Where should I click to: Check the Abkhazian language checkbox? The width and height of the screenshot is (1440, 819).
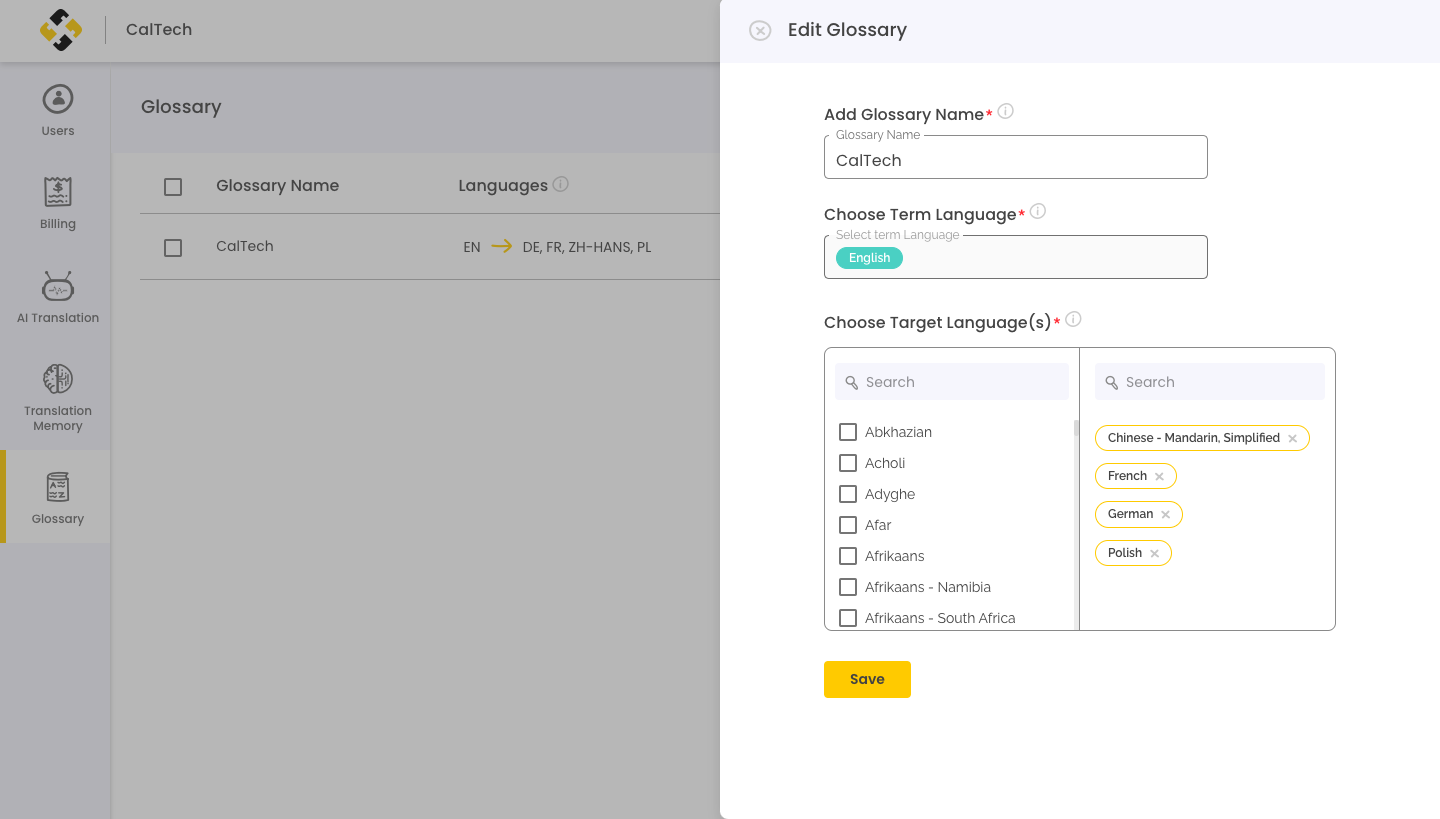[x=848, y=432]
